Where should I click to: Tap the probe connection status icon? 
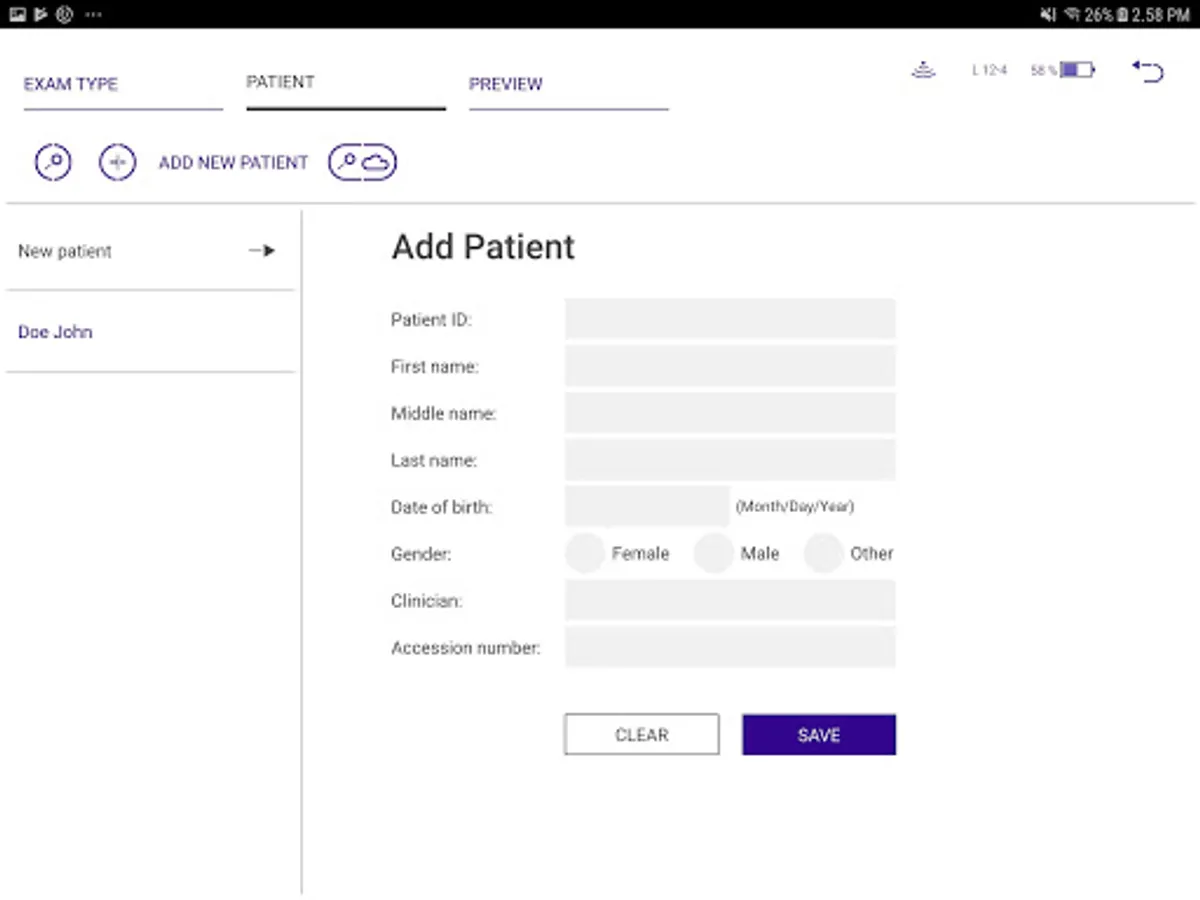(x=923, y=71)
